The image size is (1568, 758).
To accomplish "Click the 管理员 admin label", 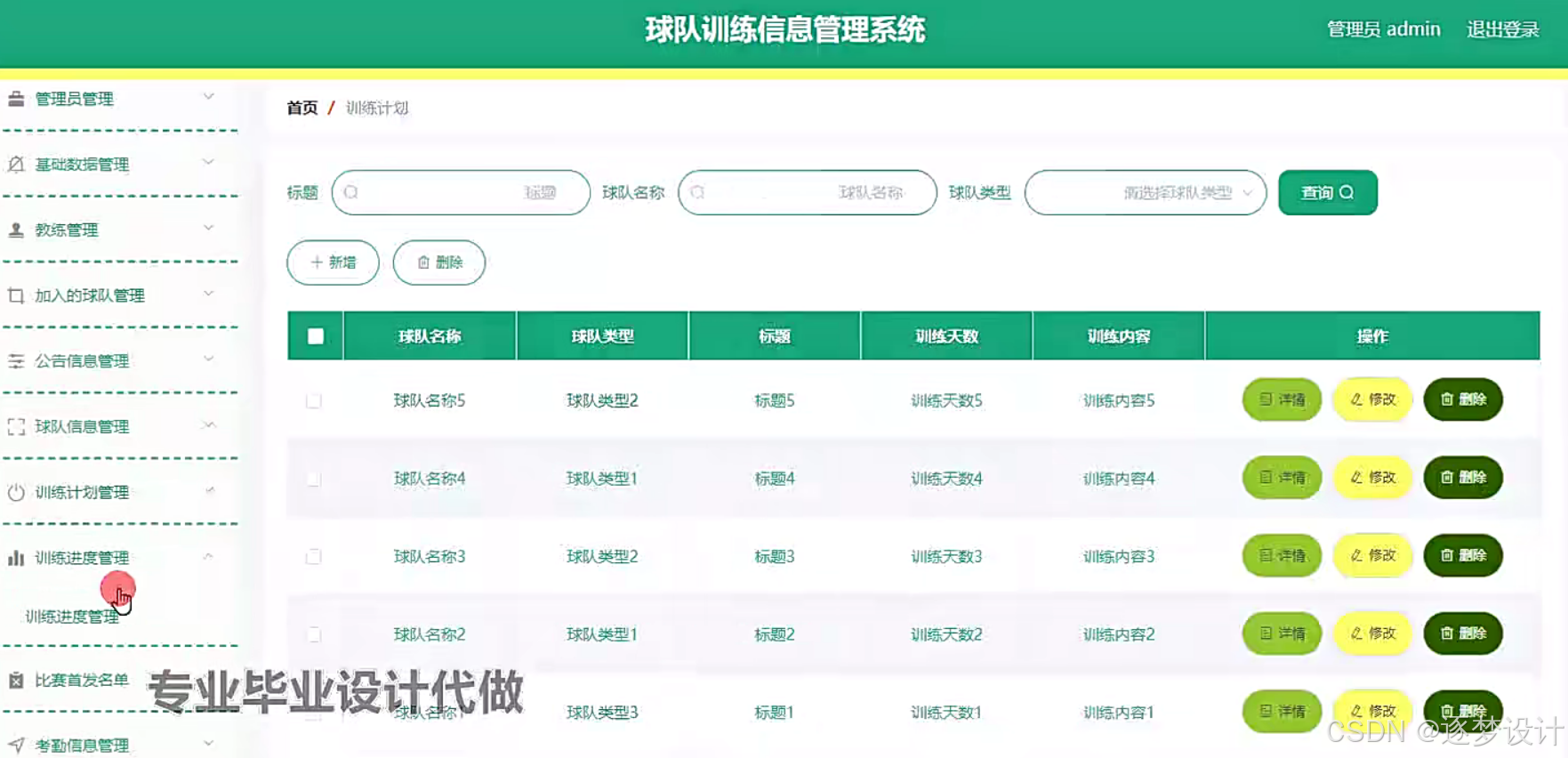I will 1383,29.
